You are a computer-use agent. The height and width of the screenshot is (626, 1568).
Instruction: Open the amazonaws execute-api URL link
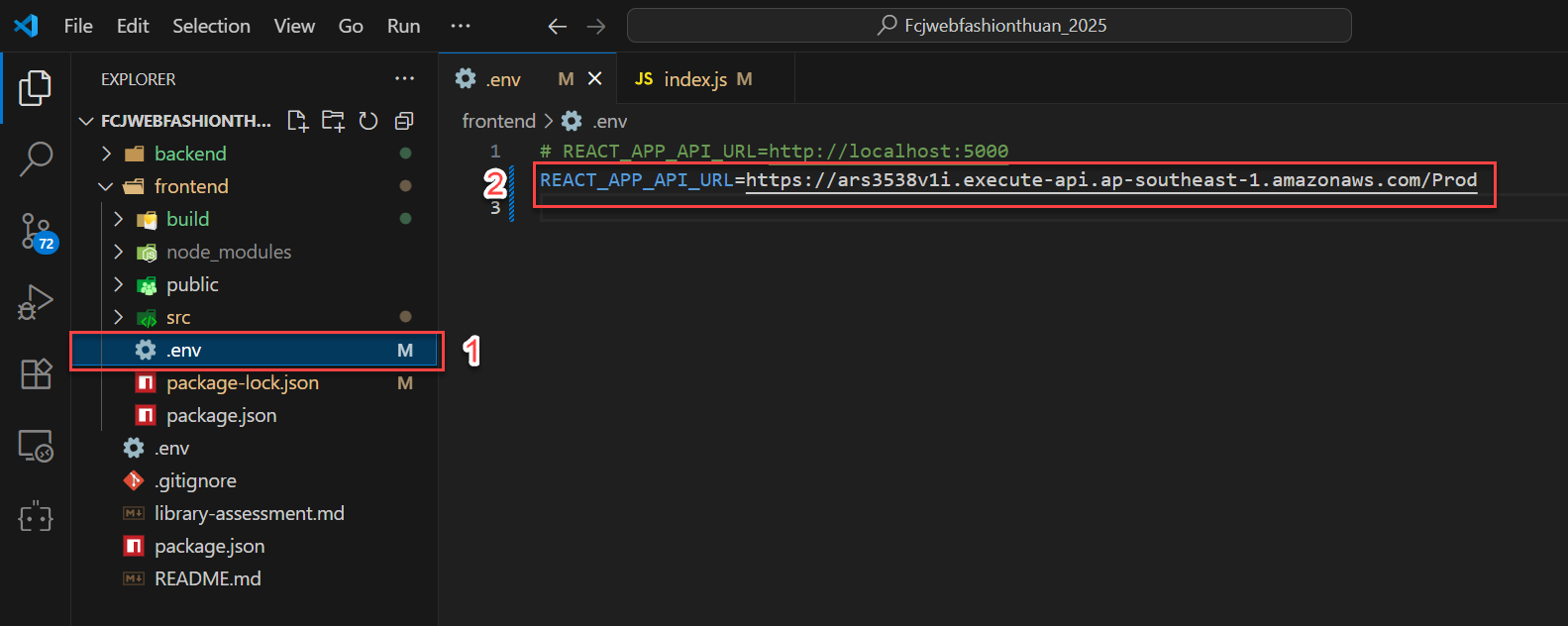[1111, 180]
